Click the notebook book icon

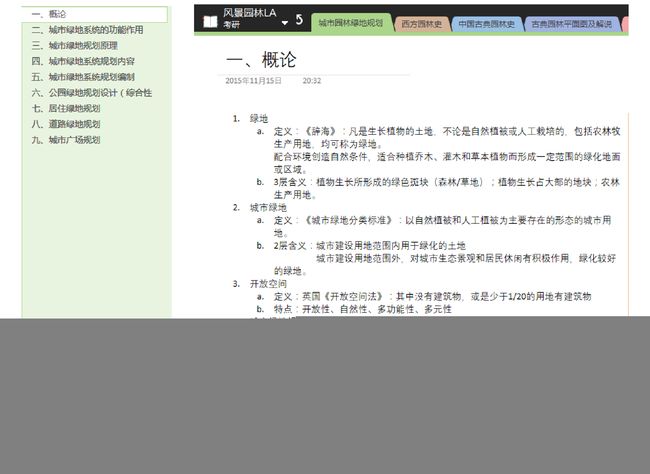210,22
